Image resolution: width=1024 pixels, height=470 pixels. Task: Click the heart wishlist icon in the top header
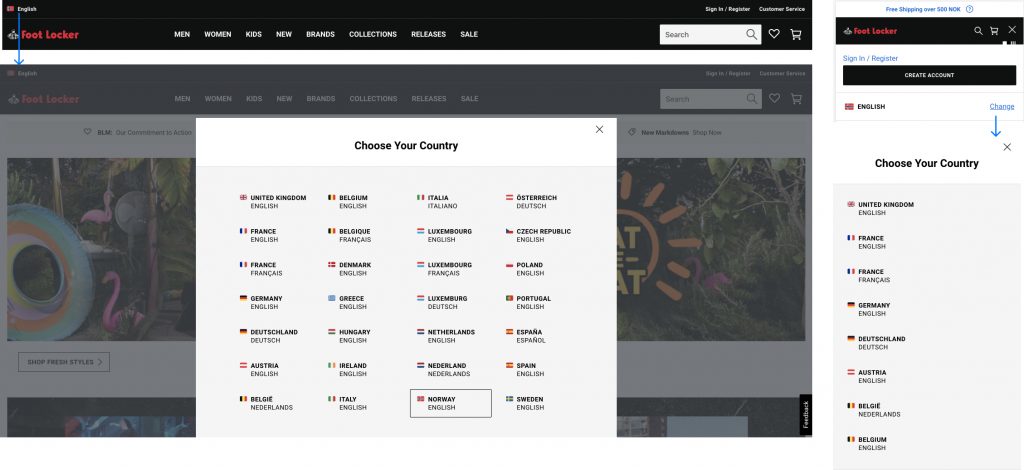[x=774, y=34]
